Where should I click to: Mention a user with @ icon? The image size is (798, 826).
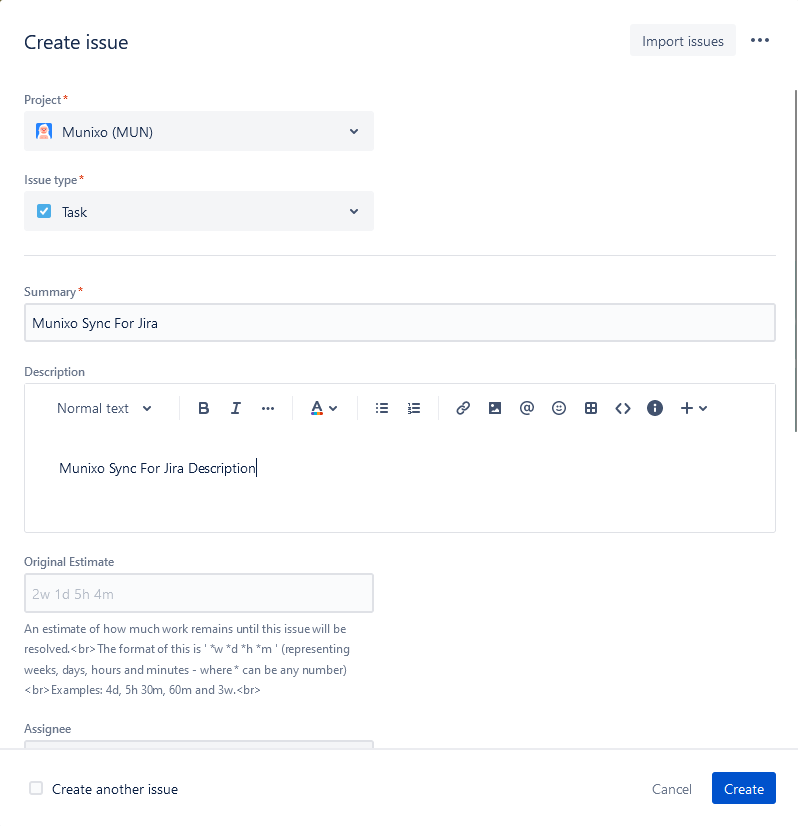click(527, 408)
